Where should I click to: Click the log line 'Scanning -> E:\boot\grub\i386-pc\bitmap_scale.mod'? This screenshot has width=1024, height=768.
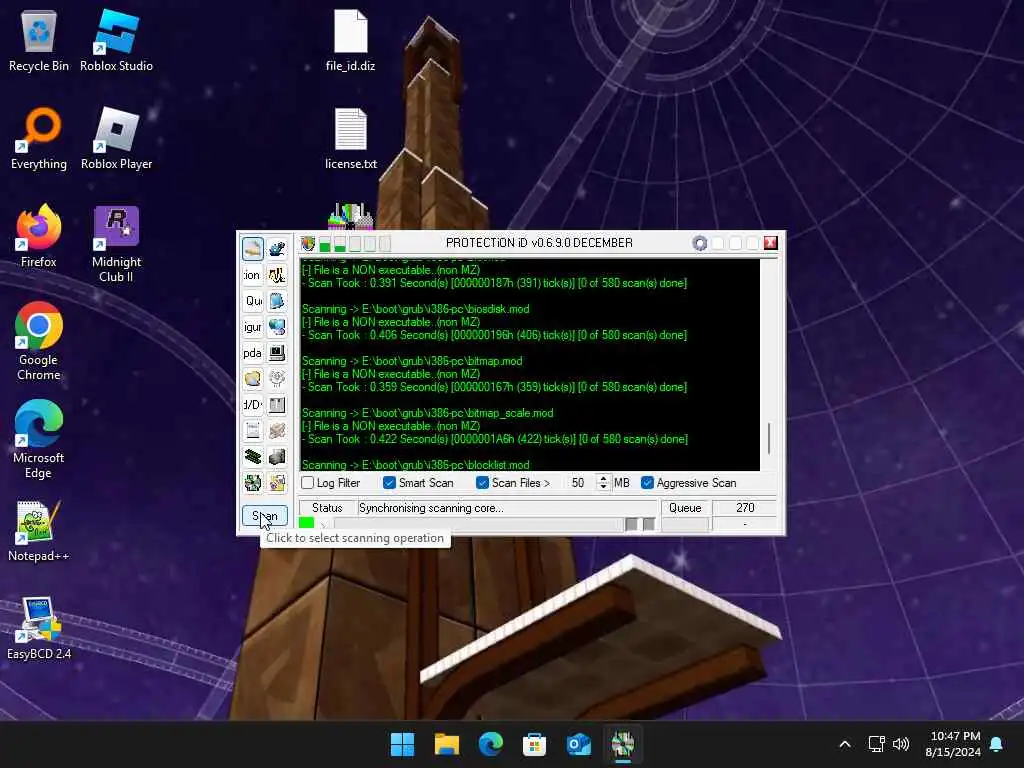(428, 413)
